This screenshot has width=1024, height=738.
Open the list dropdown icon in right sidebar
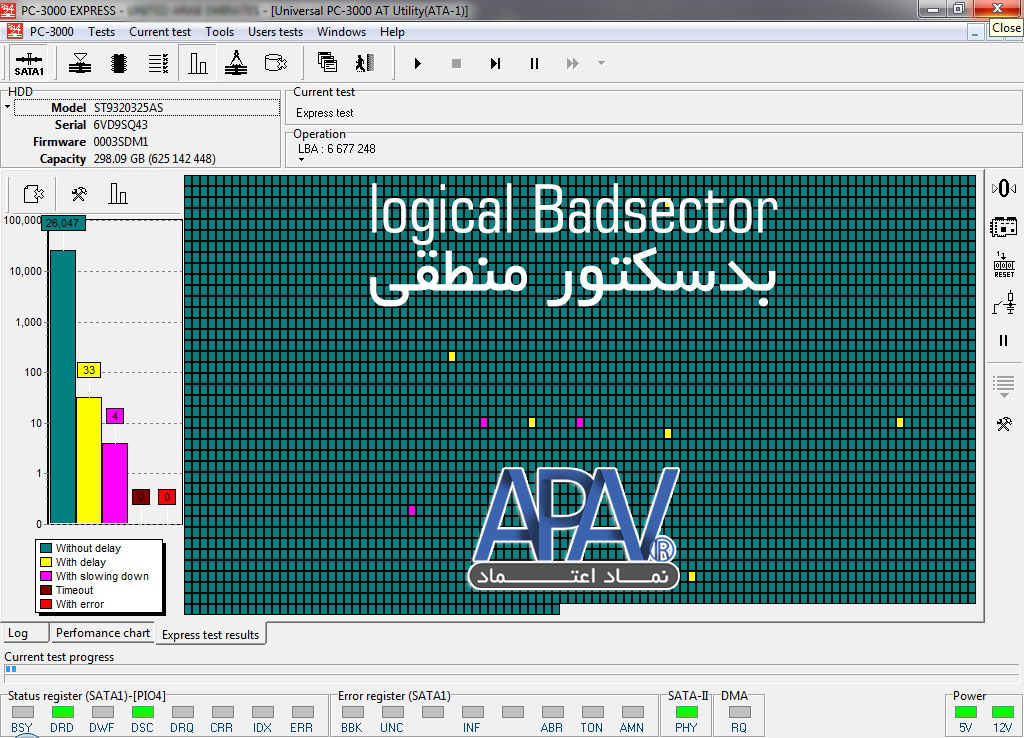point(1004,387)
